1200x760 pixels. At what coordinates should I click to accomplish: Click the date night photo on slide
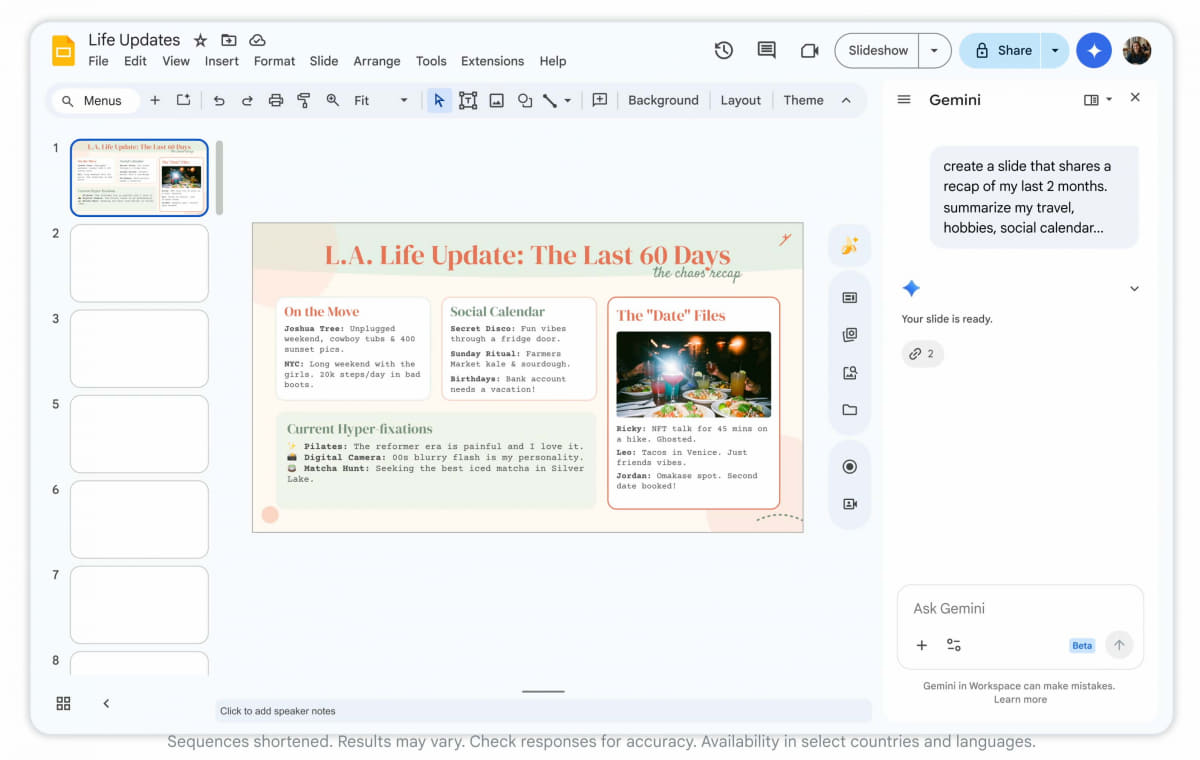point(693,374)
